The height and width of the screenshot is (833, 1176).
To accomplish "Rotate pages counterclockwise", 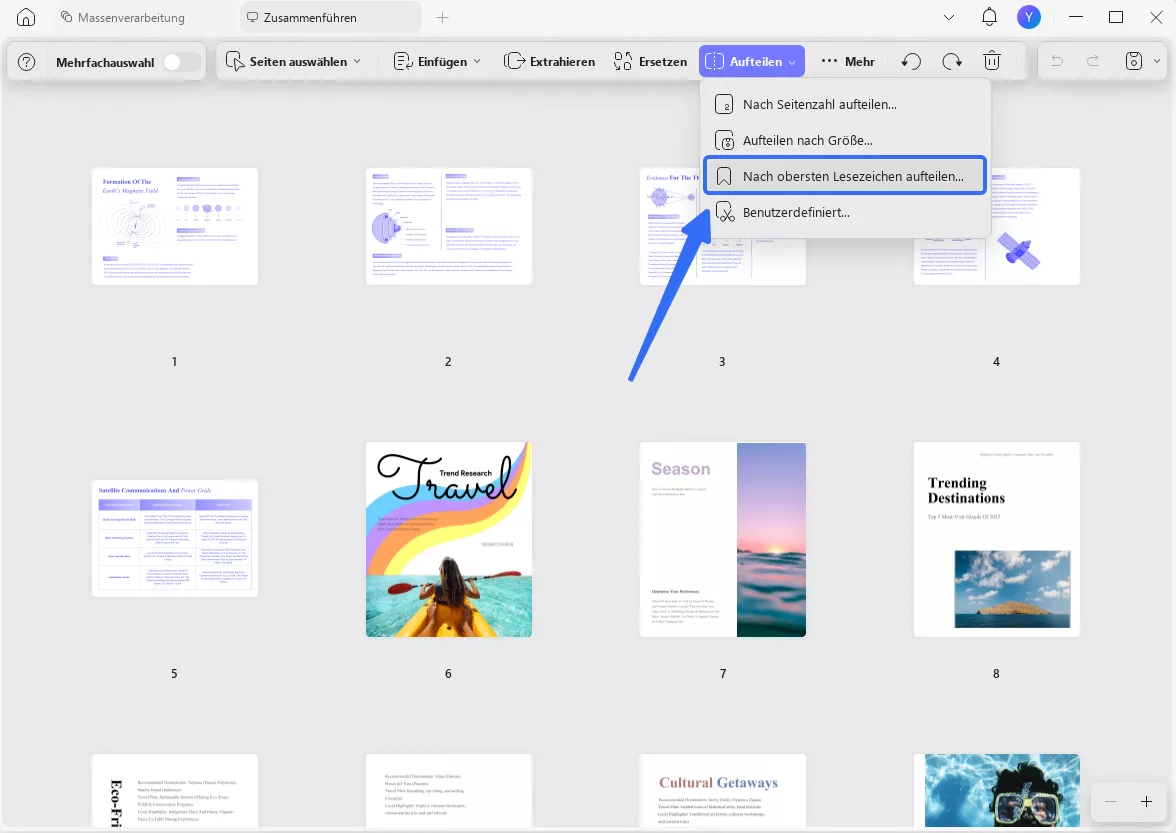I will [911, 61].
